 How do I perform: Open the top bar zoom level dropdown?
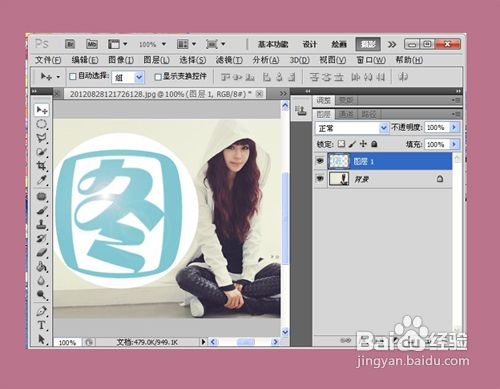164,44
